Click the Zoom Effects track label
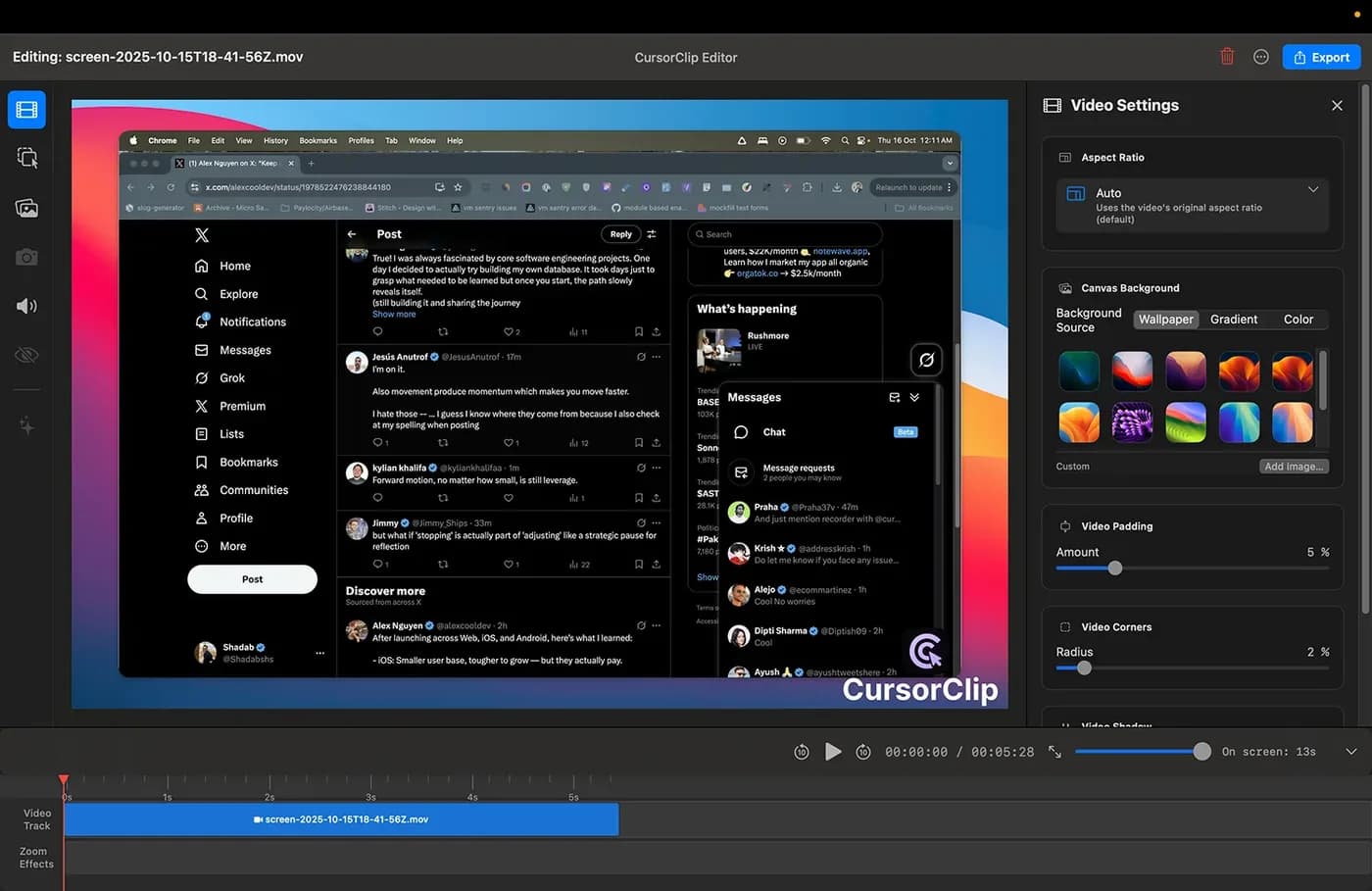The width and height of the screenshot is (1372, 891). click(x=36, y=858)
